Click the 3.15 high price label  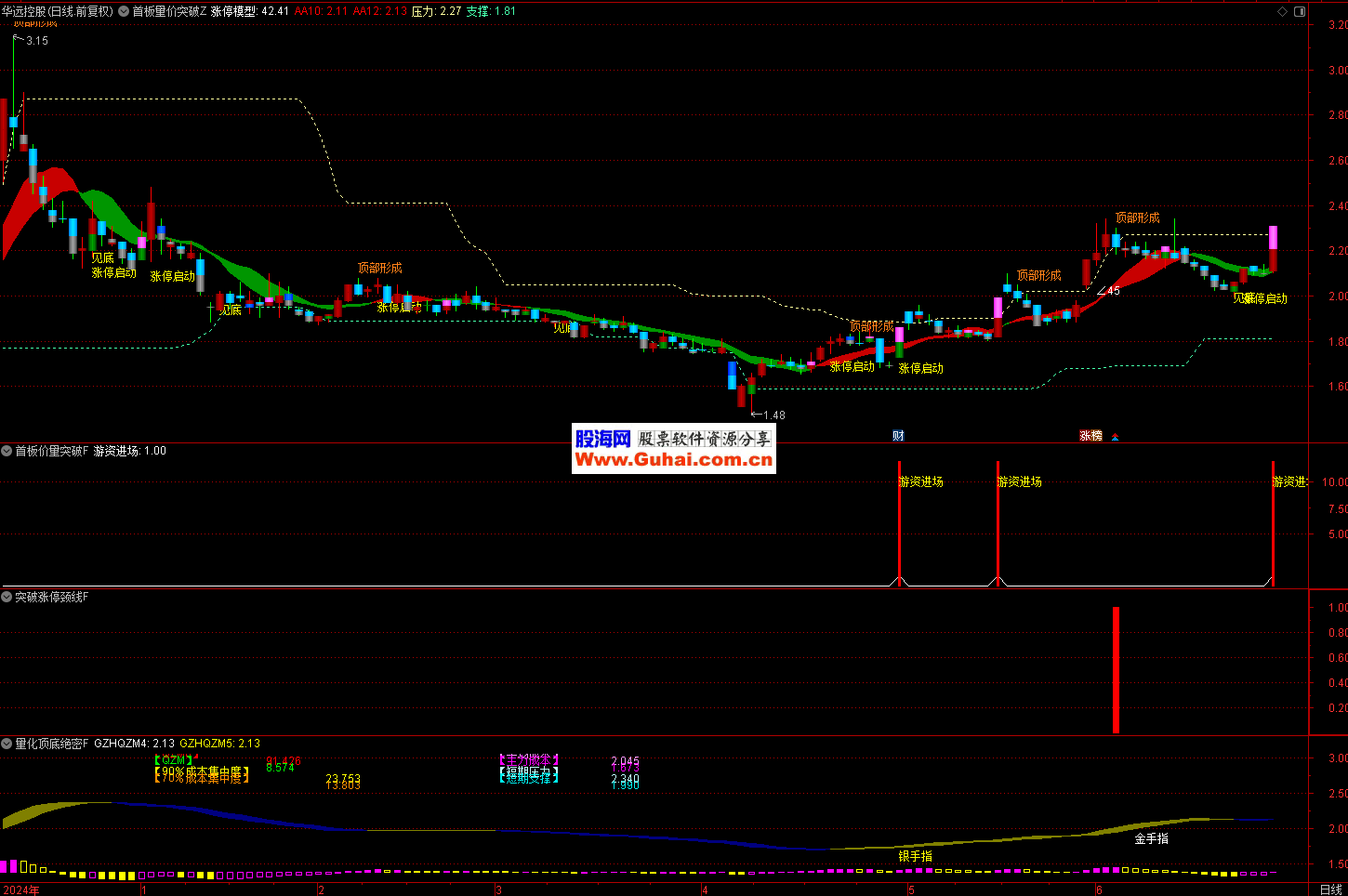coord(37,41)
